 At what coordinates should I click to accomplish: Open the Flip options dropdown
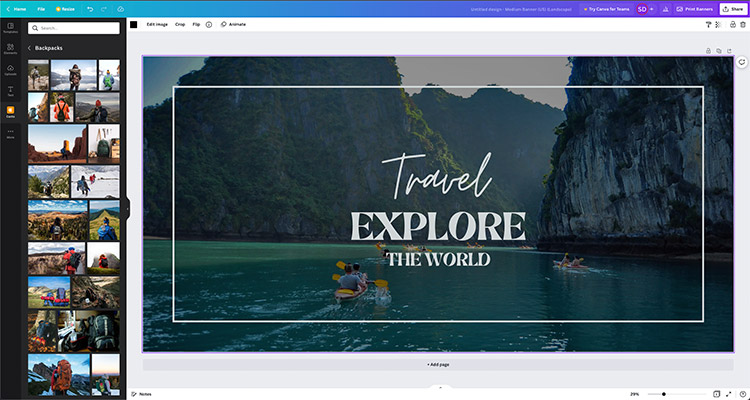(x=196, y=23)
